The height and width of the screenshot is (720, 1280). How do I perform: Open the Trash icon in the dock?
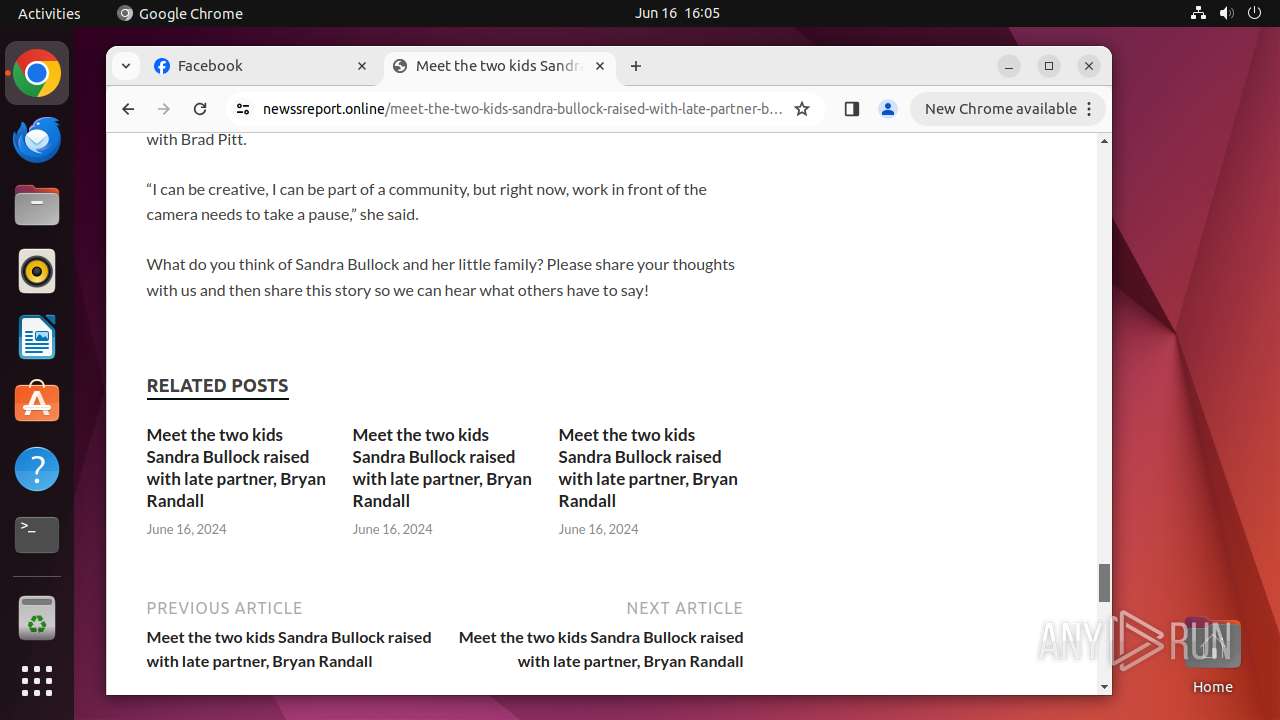pyautogui.click(x=37, y=617)
